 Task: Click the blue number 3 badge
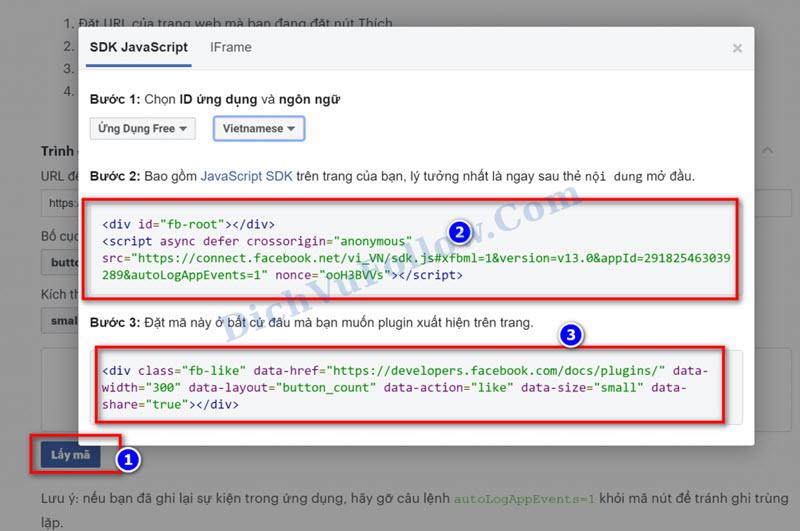click(x=571, y=336)
